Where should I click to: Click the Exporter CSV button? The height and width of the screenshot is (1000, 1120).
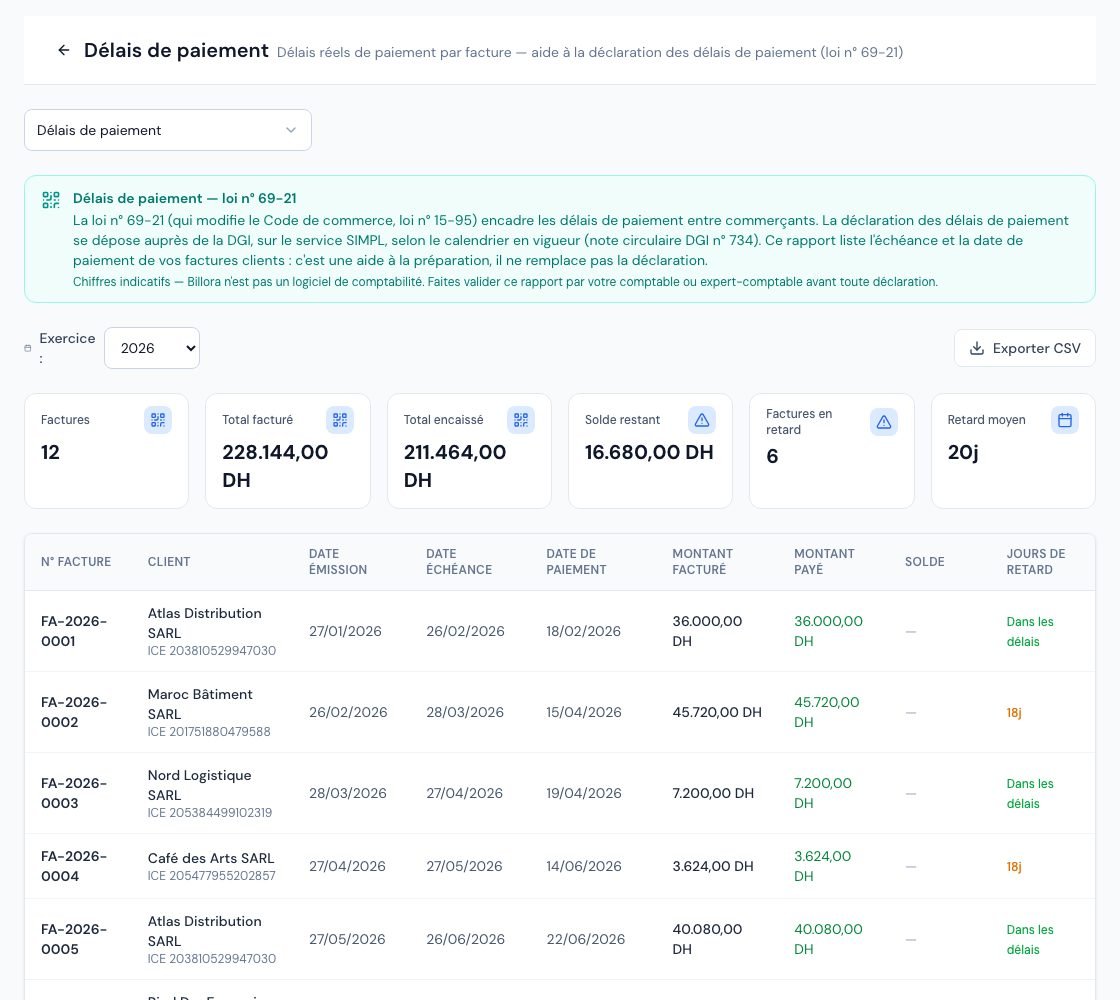1024,348
